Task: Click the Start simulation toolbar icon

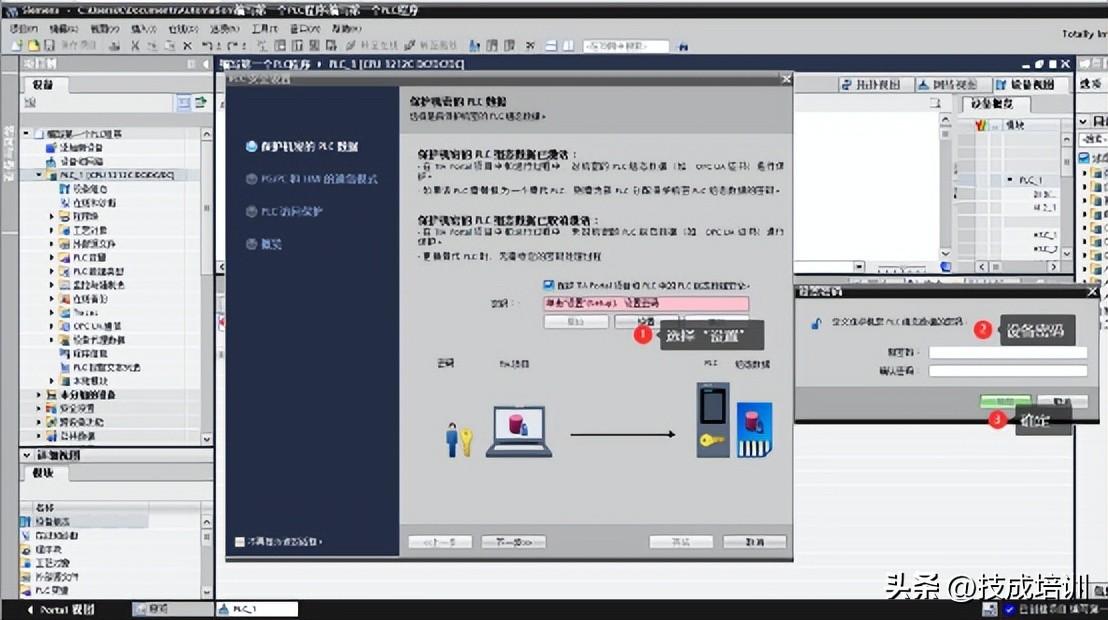Action: (314, 46)
